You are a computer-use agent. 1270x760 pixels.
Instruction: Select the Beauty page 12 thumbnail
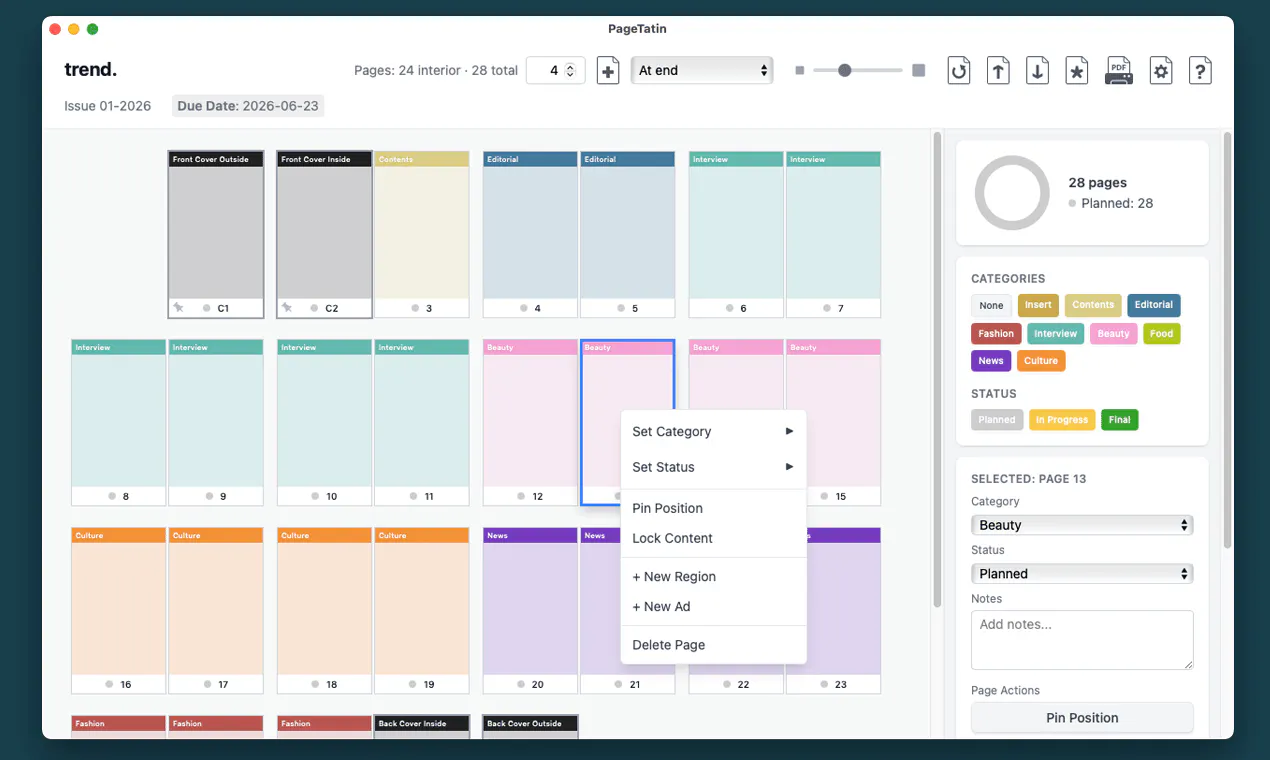tap(530, 422)
